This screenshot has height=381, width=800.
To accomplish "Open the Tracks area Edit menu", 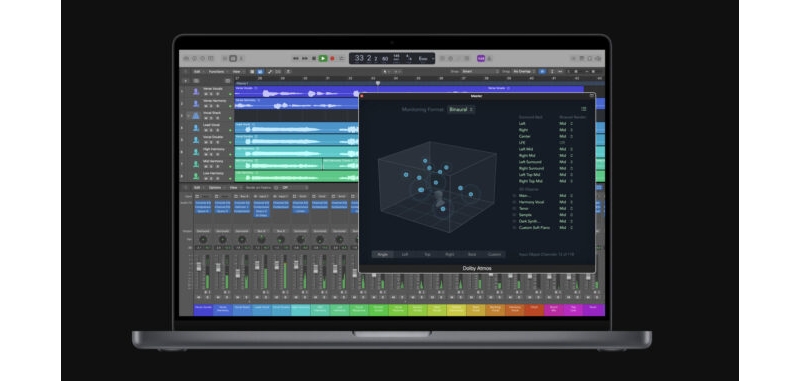I will tap(197, 72).
